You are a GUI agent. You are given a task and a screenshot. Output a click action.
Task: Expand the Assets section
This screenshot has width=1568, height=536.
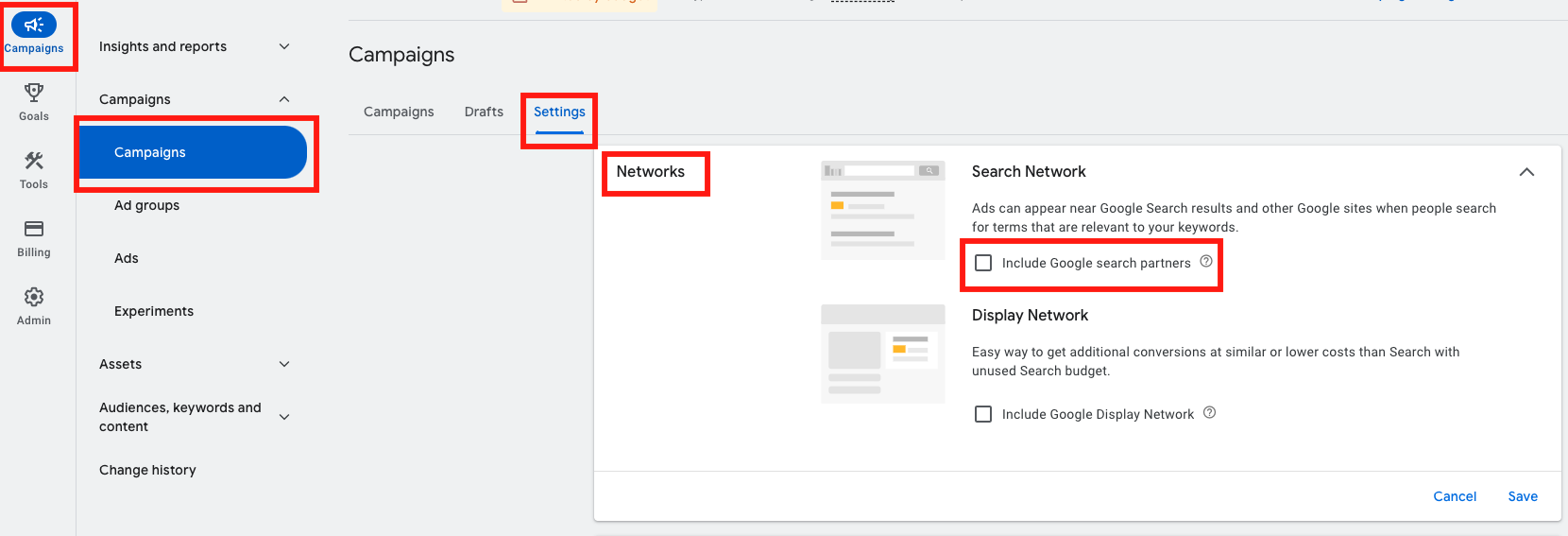[x=284, y=364]
